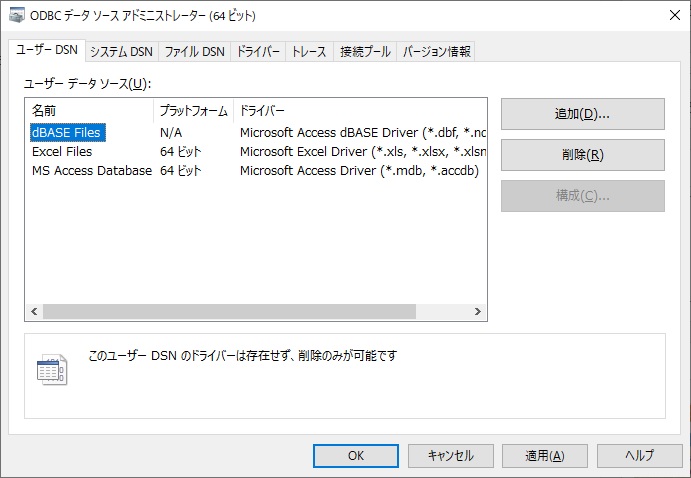Viewport: 691px width, 478px height.
Task: Click the driver-missing description text
Action: (242, 356)
